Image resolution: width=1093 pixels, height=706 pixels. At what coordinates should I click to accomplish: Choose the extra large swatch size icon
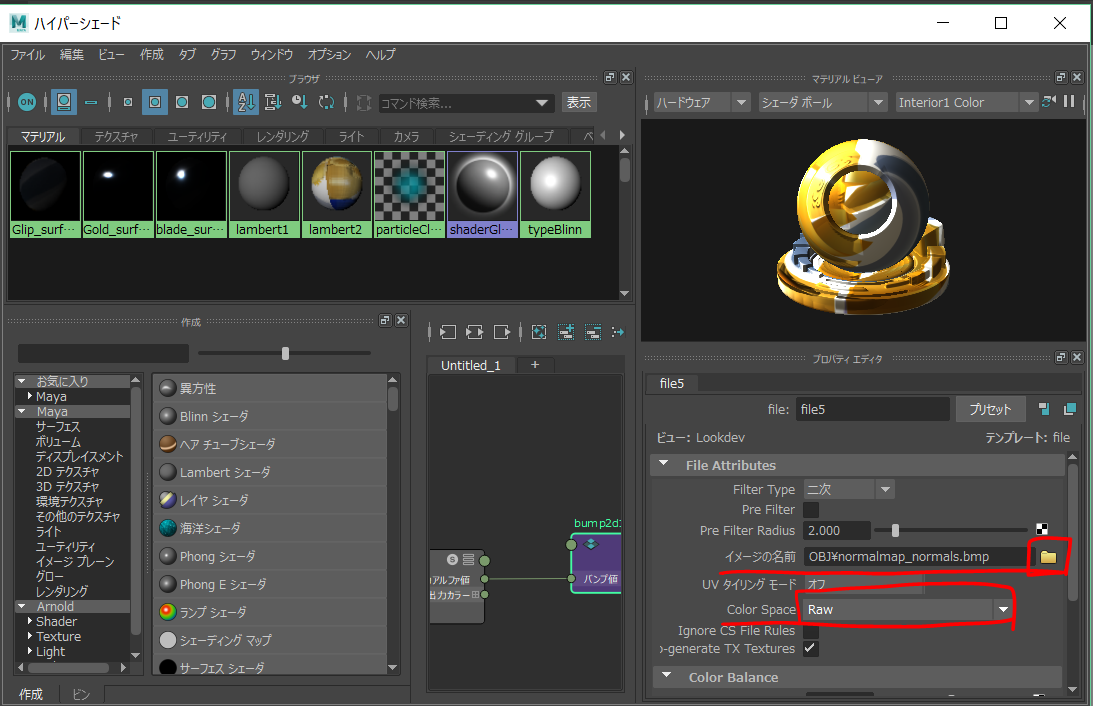pos(208,102)
